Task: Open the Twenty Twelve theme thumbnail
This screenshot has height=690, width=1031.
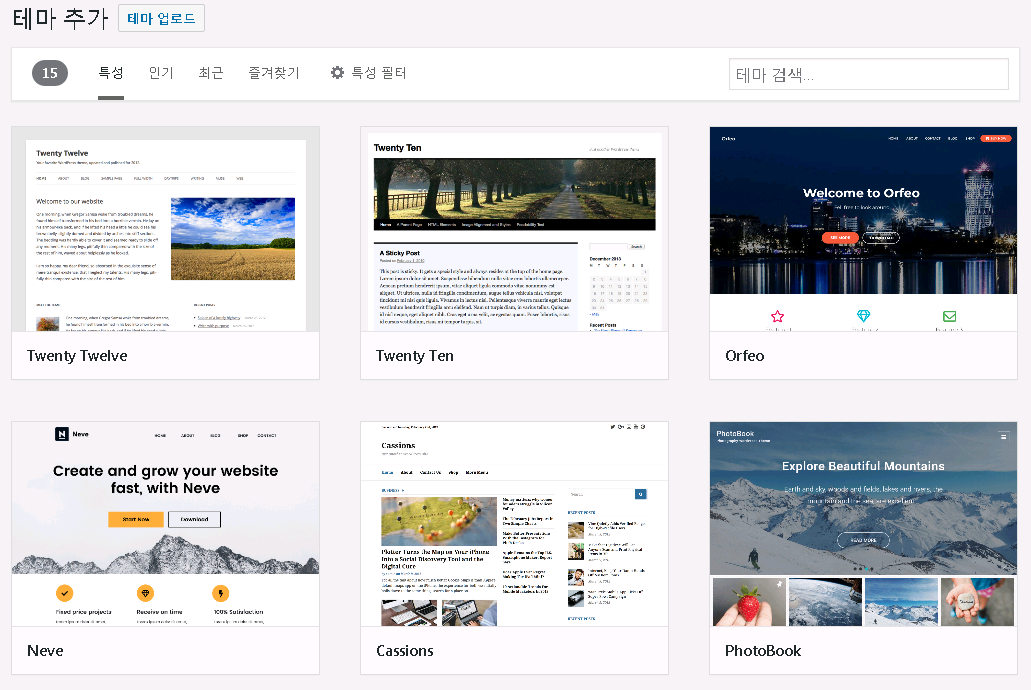Action: (x=166, y=229)
